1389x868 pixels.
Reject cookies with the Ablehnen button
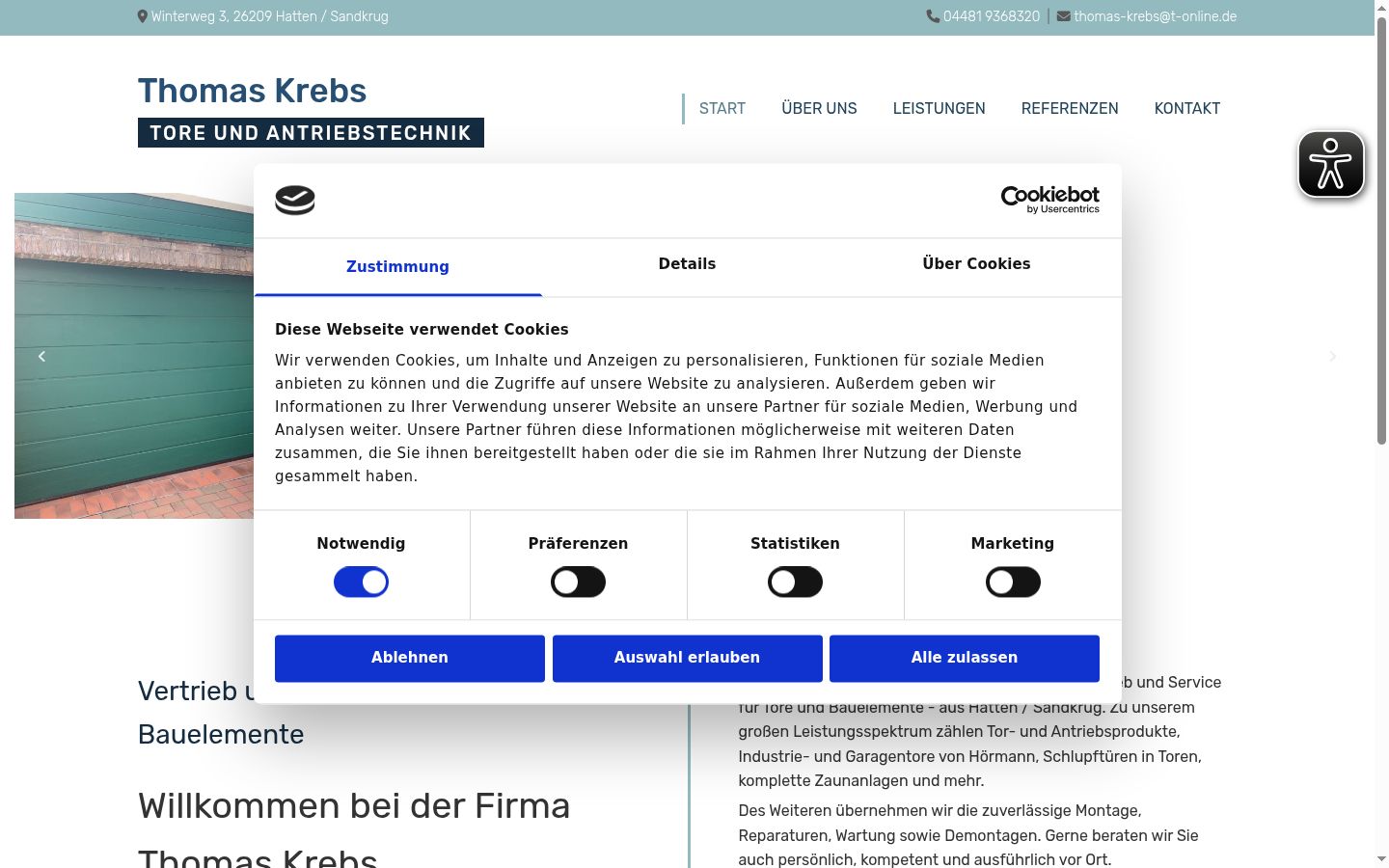[410, 658]
